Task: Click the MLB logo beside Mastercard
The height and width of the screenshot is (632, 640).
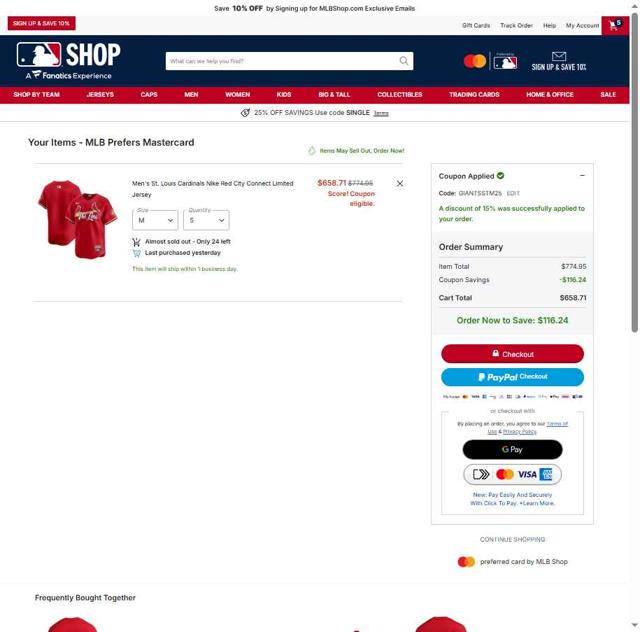Action: click(505, 62)
